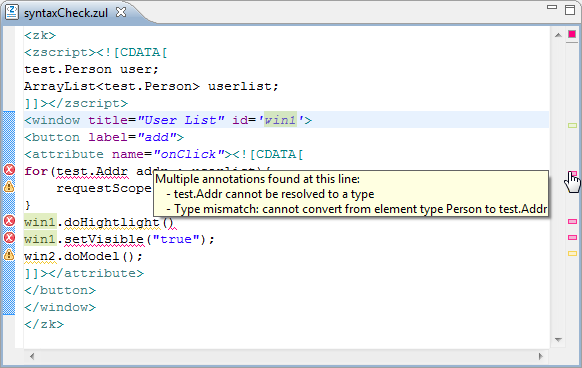The image size is (582, 368).
Task: Click error marker beside win1.doHightlight line
Action: pos(9,221)
